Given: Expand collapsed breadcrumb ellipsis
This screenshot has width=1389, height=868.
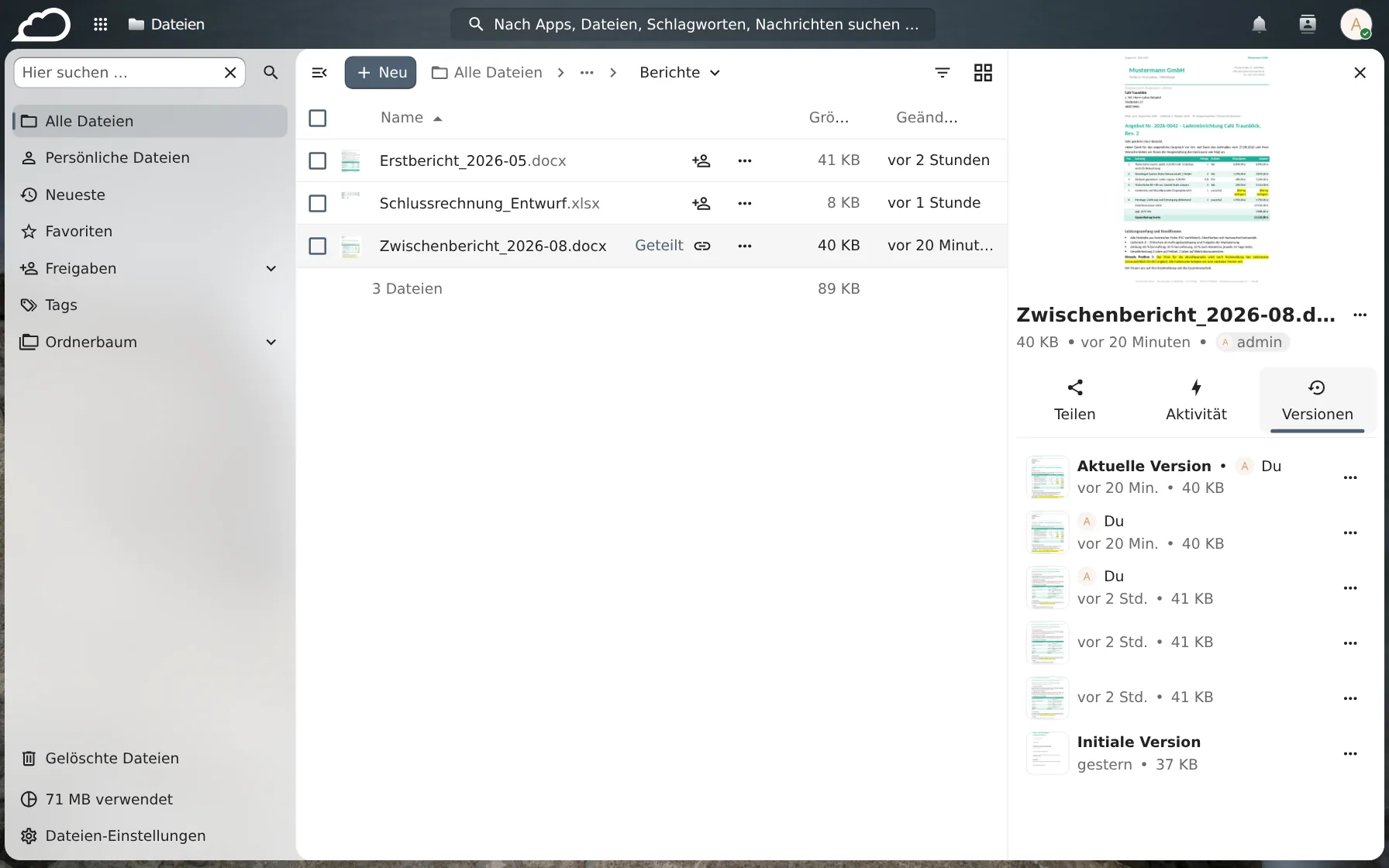Looking at the screenshot, I should pyautogui.click(x=587, y=72).
